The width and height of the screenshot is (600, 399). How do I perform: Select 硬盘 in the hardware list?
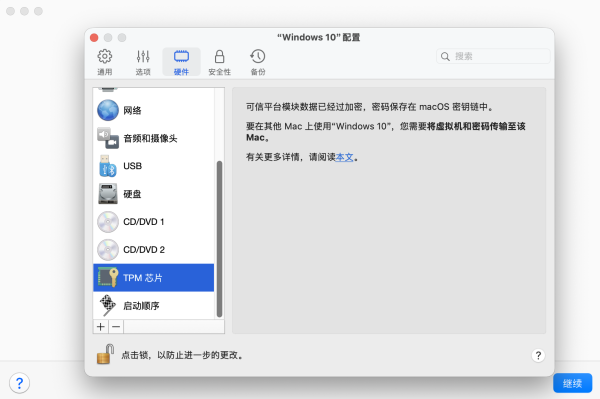pos(132,194)
